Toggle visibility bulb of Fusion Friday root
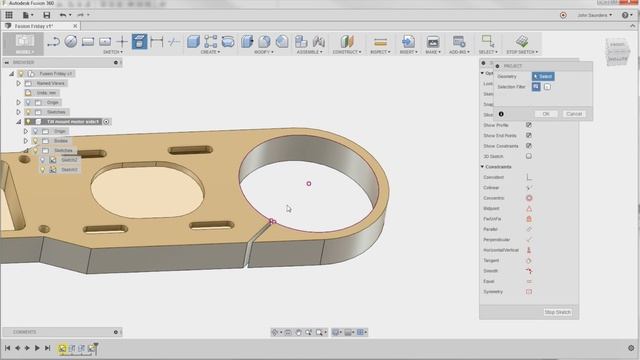 click(x=21, y=73)
